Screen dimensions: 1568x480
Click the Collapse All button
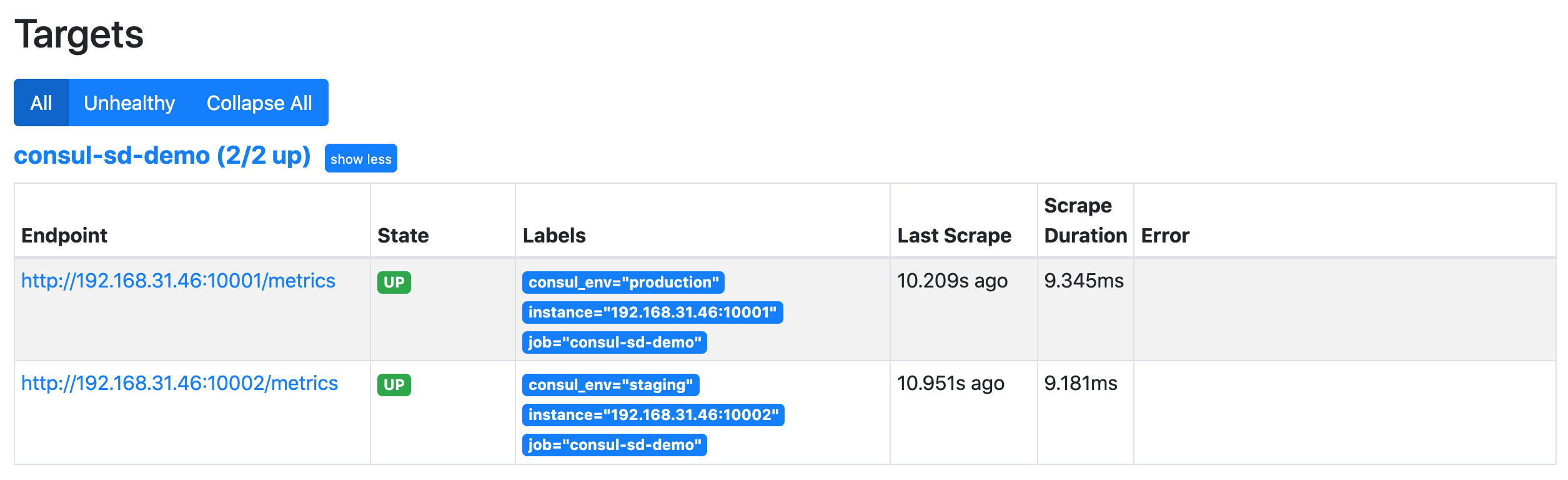[x=259, y=102]
